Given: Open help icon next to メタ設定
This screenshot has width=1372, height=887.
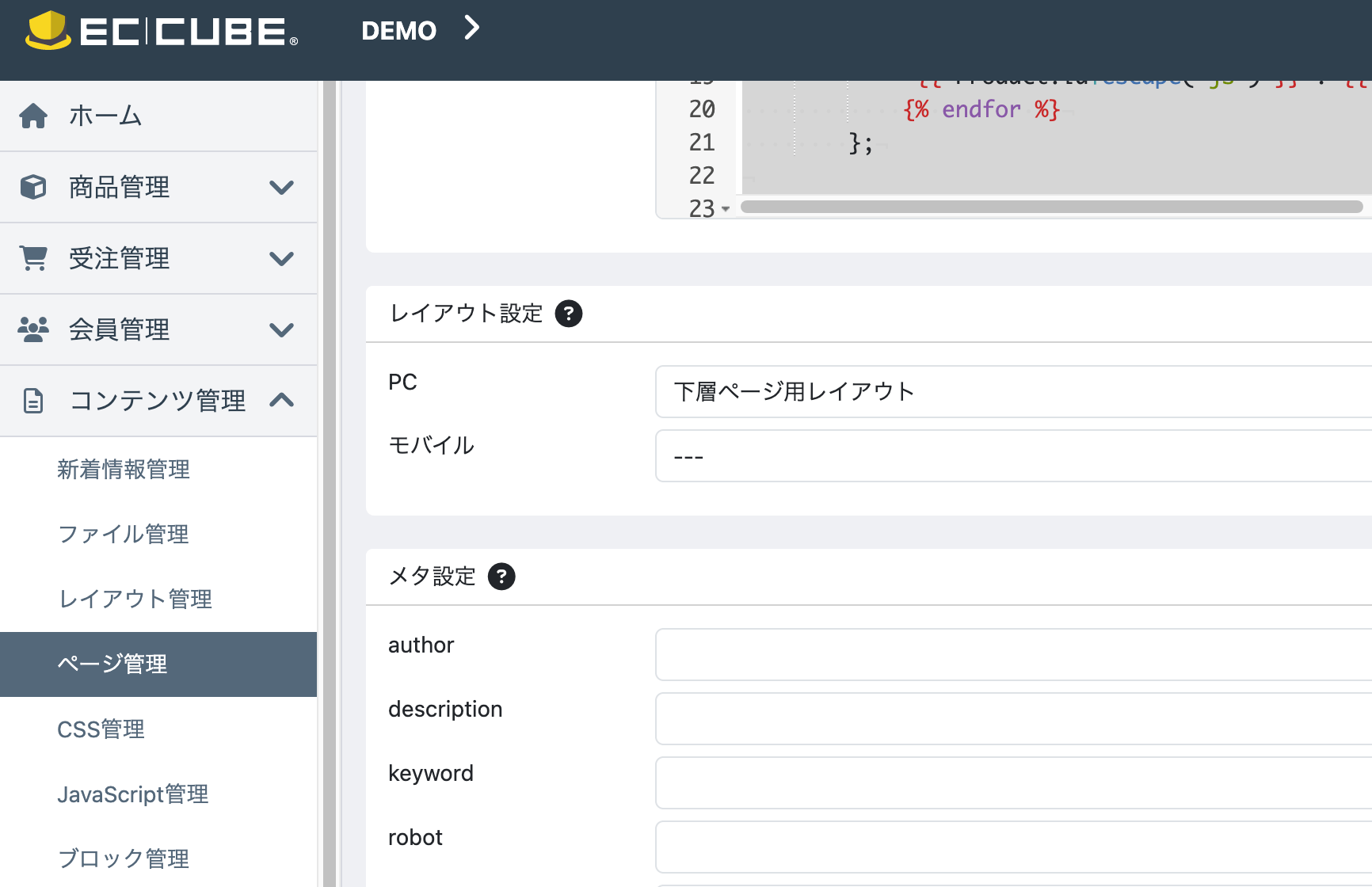Looking at the screenshot, I should point(501,577).
